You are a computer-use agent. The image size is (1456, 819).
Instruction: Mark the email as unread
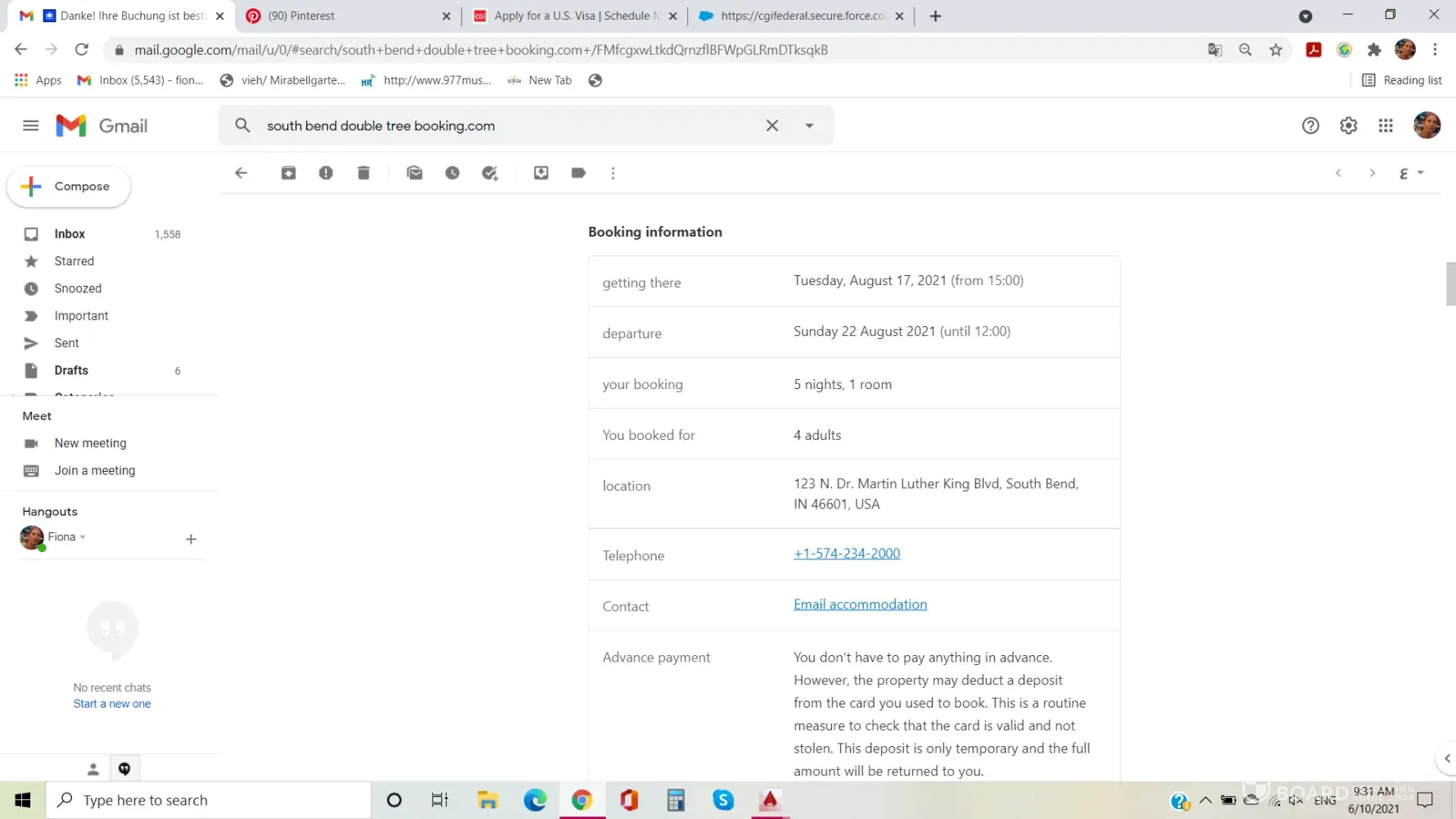tap(414, 173)
